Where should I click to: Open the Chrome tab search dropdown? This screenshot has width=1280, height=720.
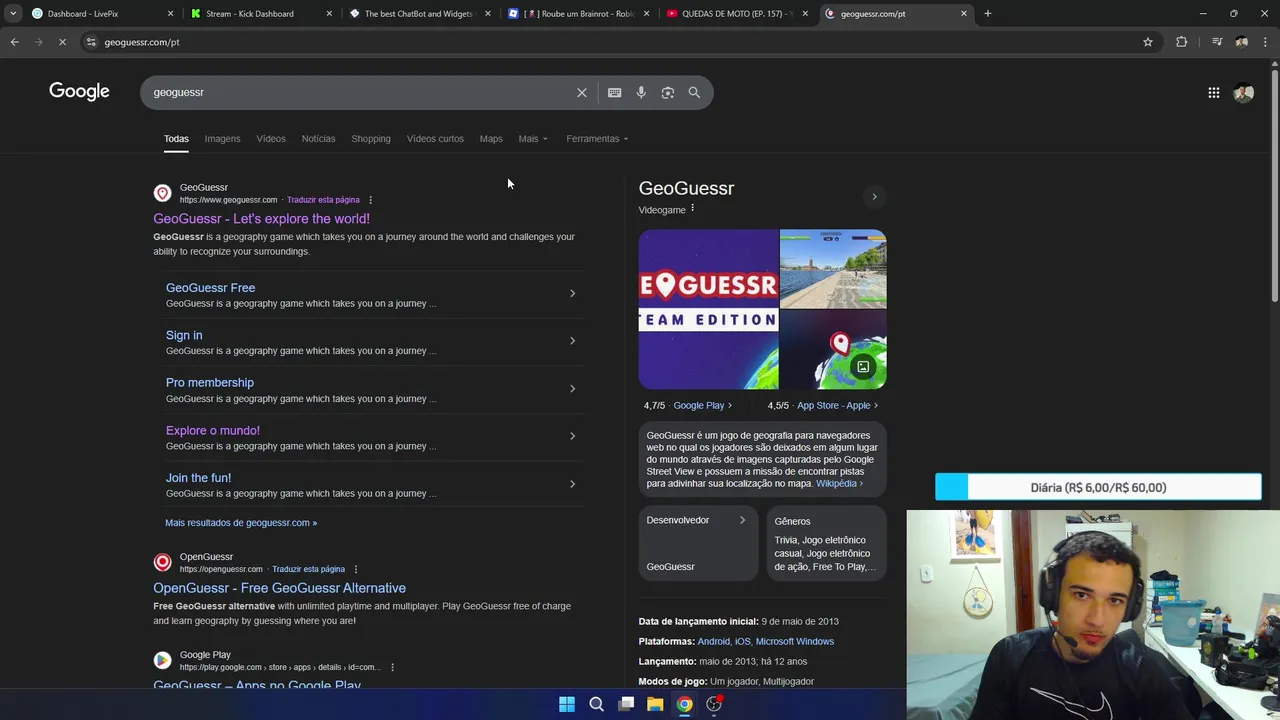point(13,13)
